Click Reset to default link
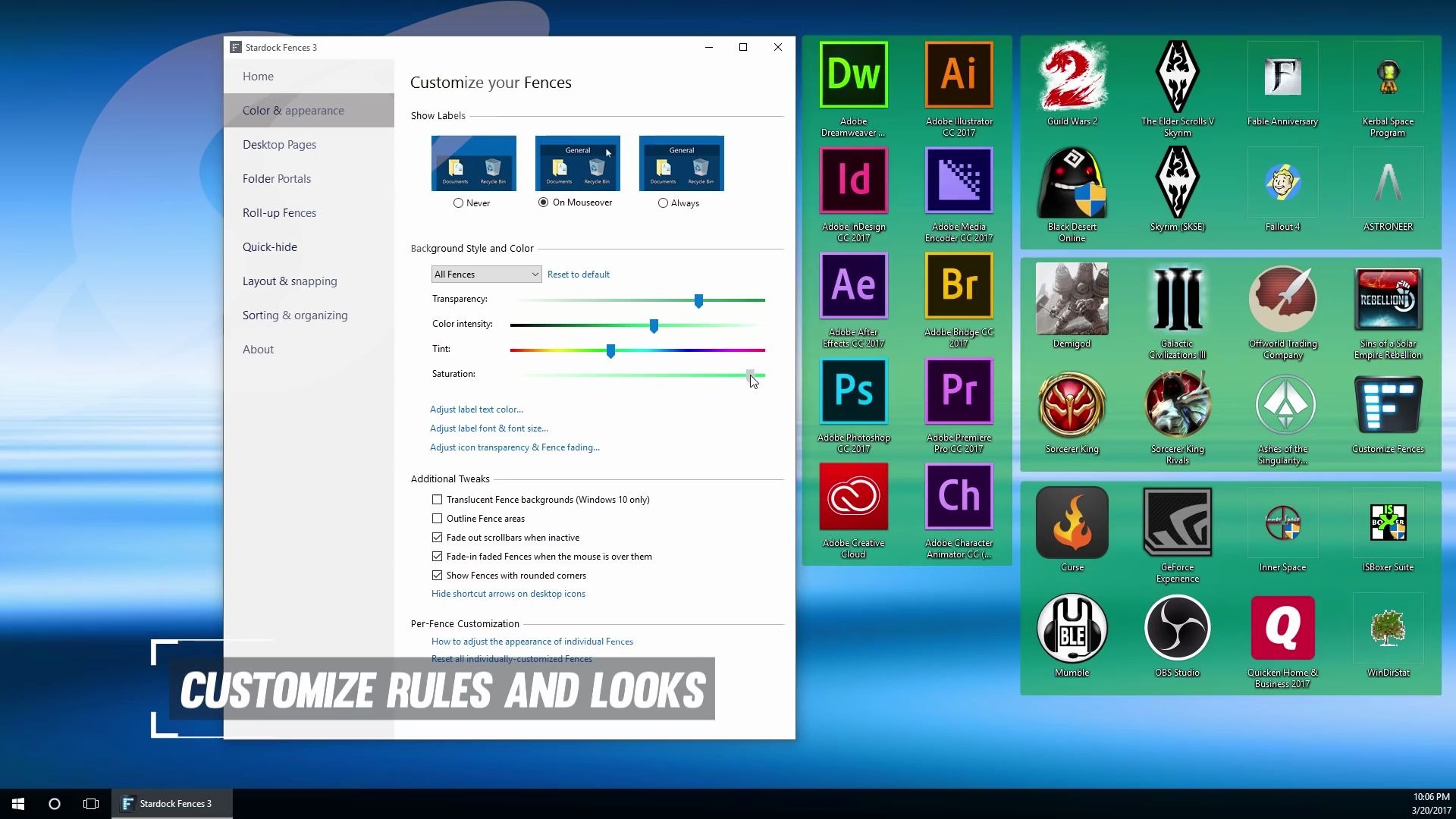Screen dimensions: 1456x819 (578, 275)
